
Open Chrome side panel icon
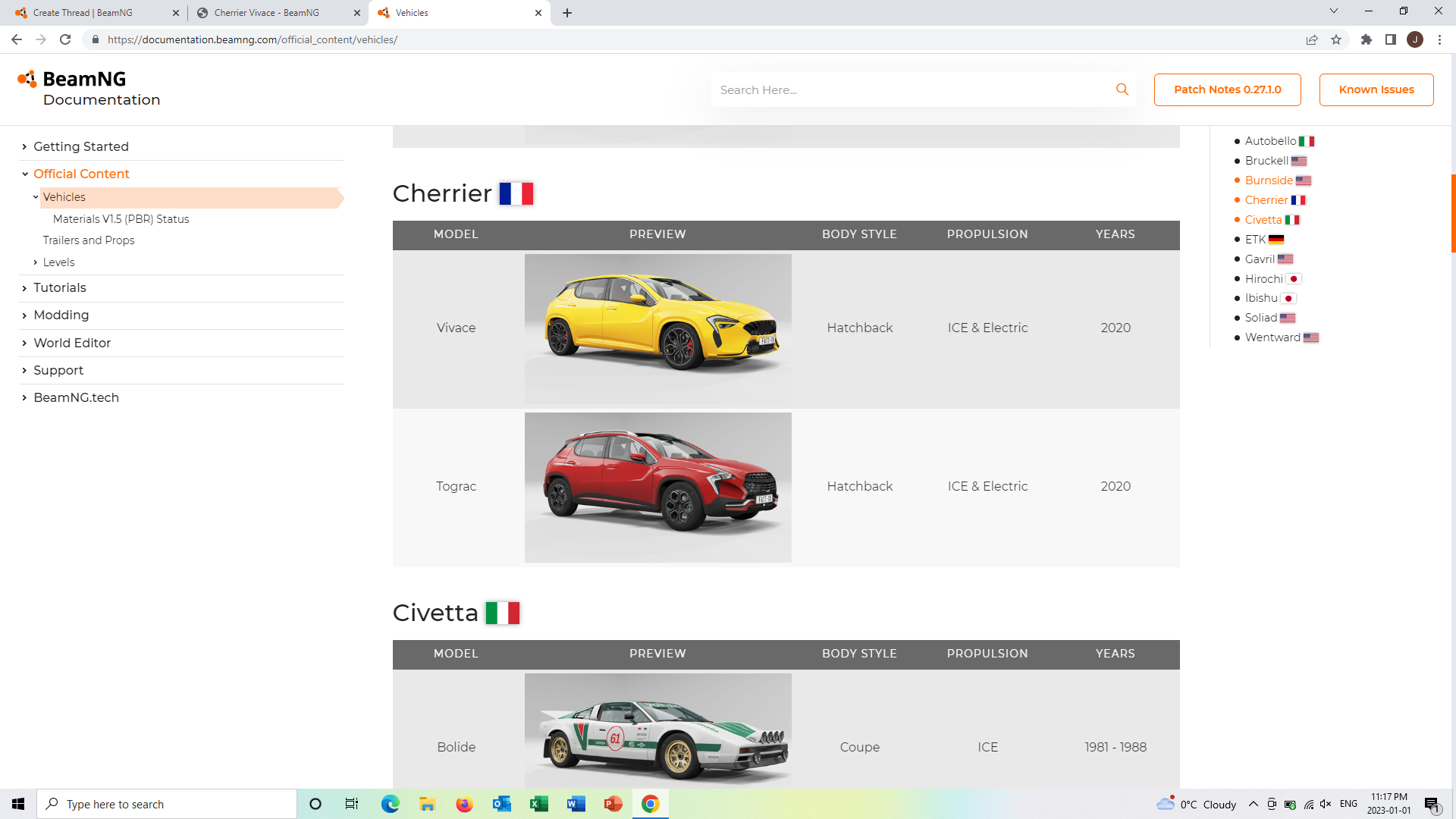tap(1391, 39)
